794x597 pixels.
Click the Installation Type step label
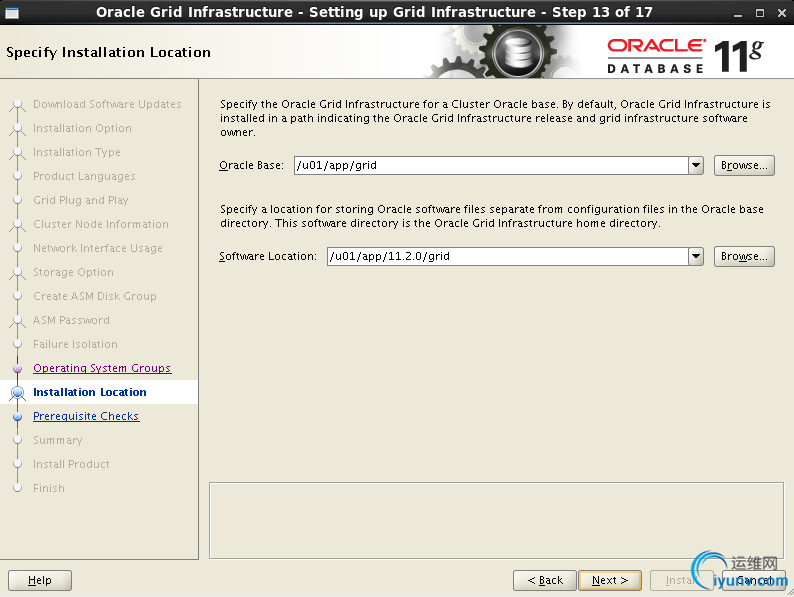(x=77, y=152)
